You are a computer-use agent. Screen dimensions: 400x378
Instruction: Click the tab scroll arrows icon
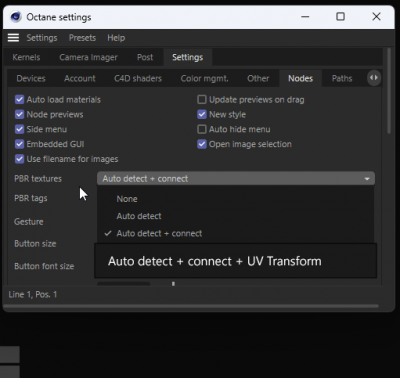[374, 78]
